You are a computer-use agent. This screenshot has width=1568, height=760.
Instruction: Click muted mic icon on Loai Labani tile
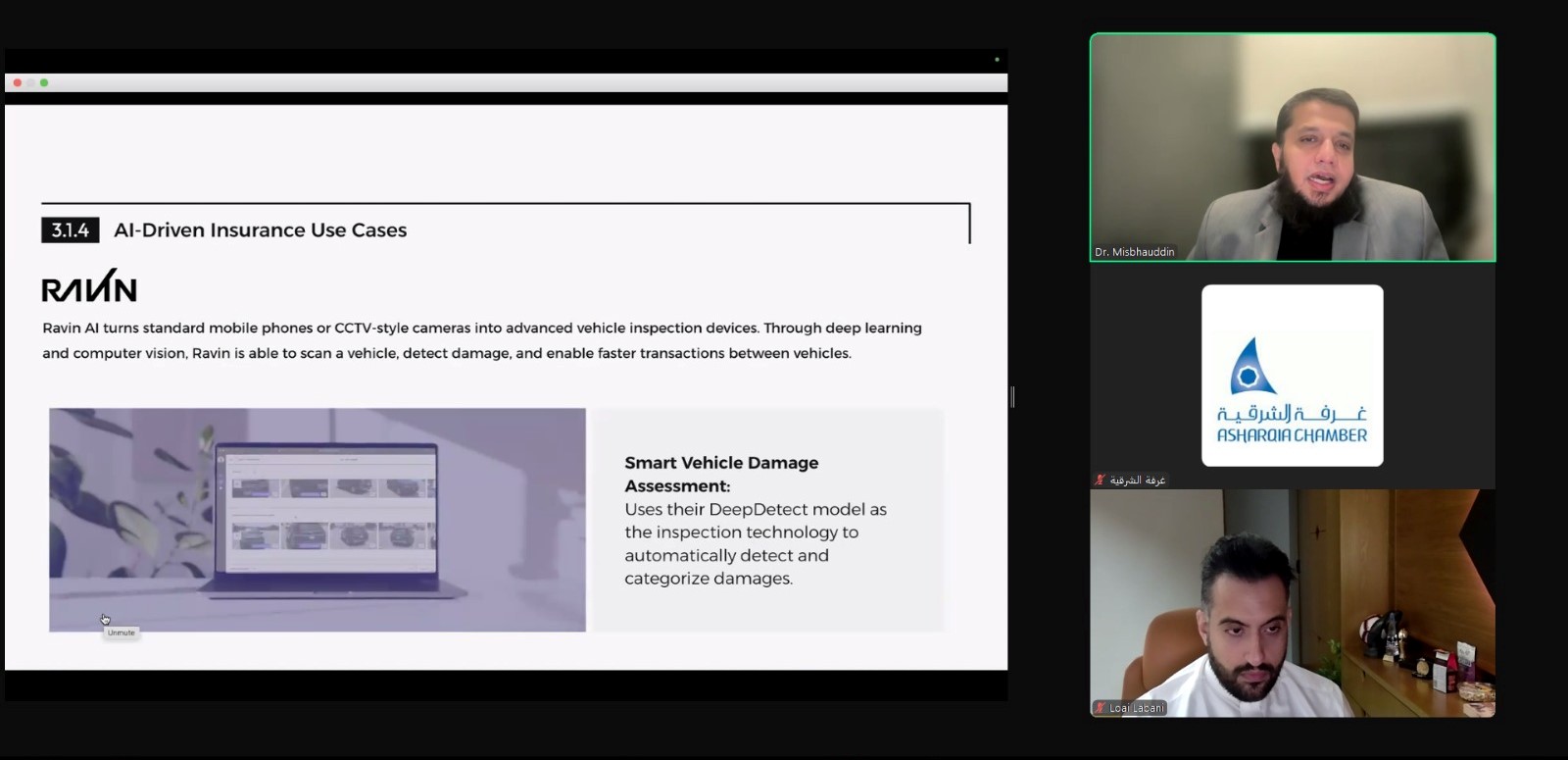tap(1101, 708)
